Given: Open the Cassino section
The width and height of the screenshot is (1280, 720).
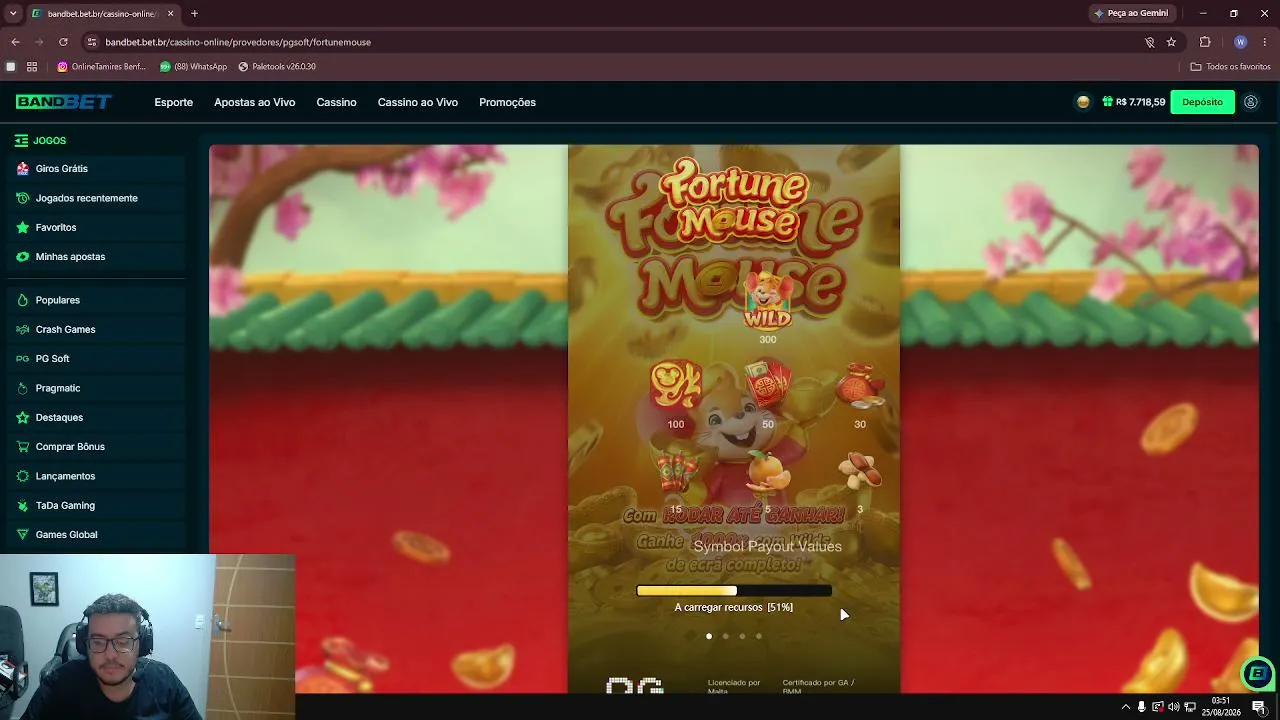Looking at the screenshot, I should pyautogui.click(x=336, y=102).
